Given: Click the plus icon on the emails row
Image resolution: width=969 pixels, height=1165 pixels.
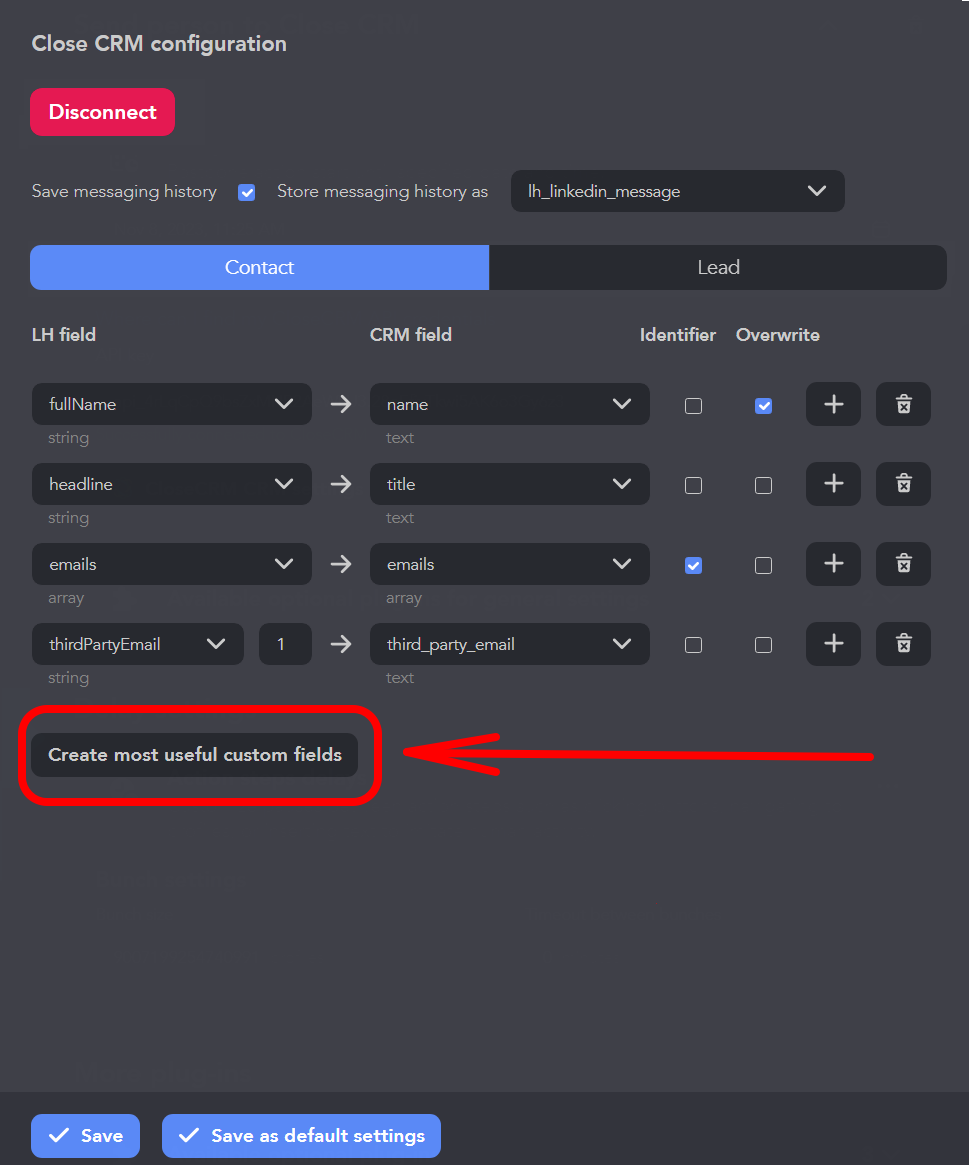Looking at the screenshot, I should tap(833, 564).
